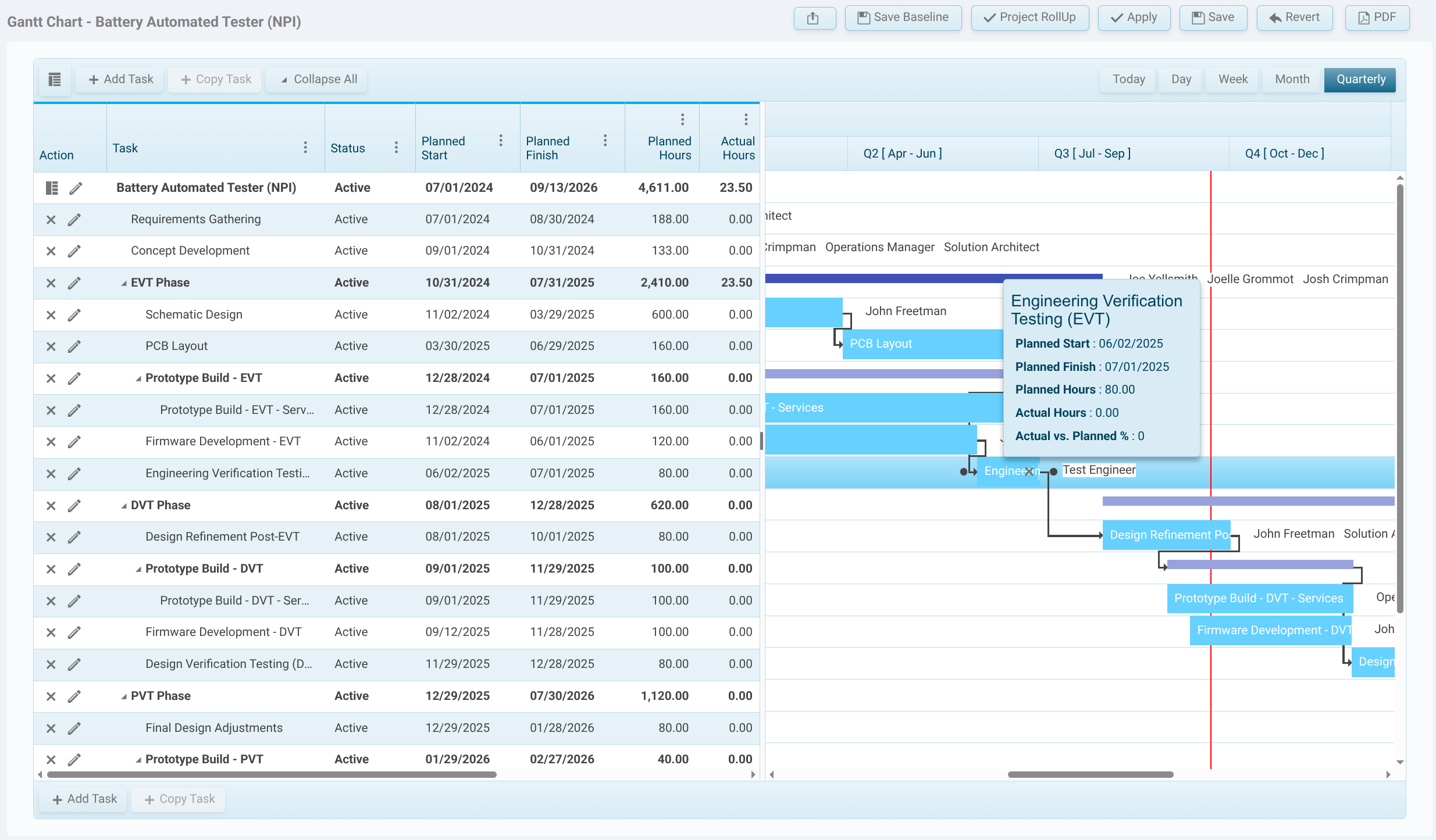Collapse the PVT Phase group
1436x840 pixels.
click(x=124, y=696)
